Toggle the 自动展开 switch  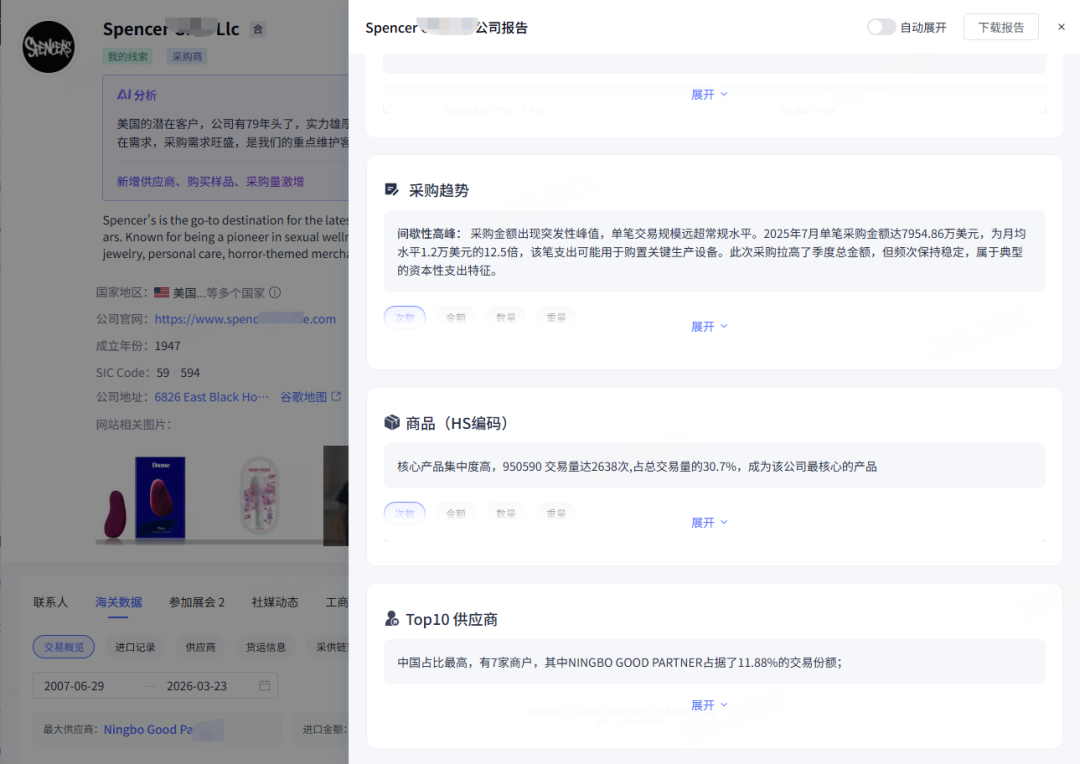click(881, 27)
